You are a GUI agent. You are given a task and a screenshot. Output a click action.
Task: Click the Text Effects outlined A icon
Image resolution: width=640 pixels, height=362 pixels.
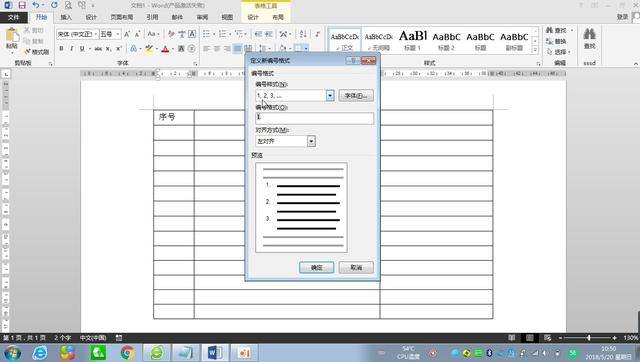tap(133, 49)
